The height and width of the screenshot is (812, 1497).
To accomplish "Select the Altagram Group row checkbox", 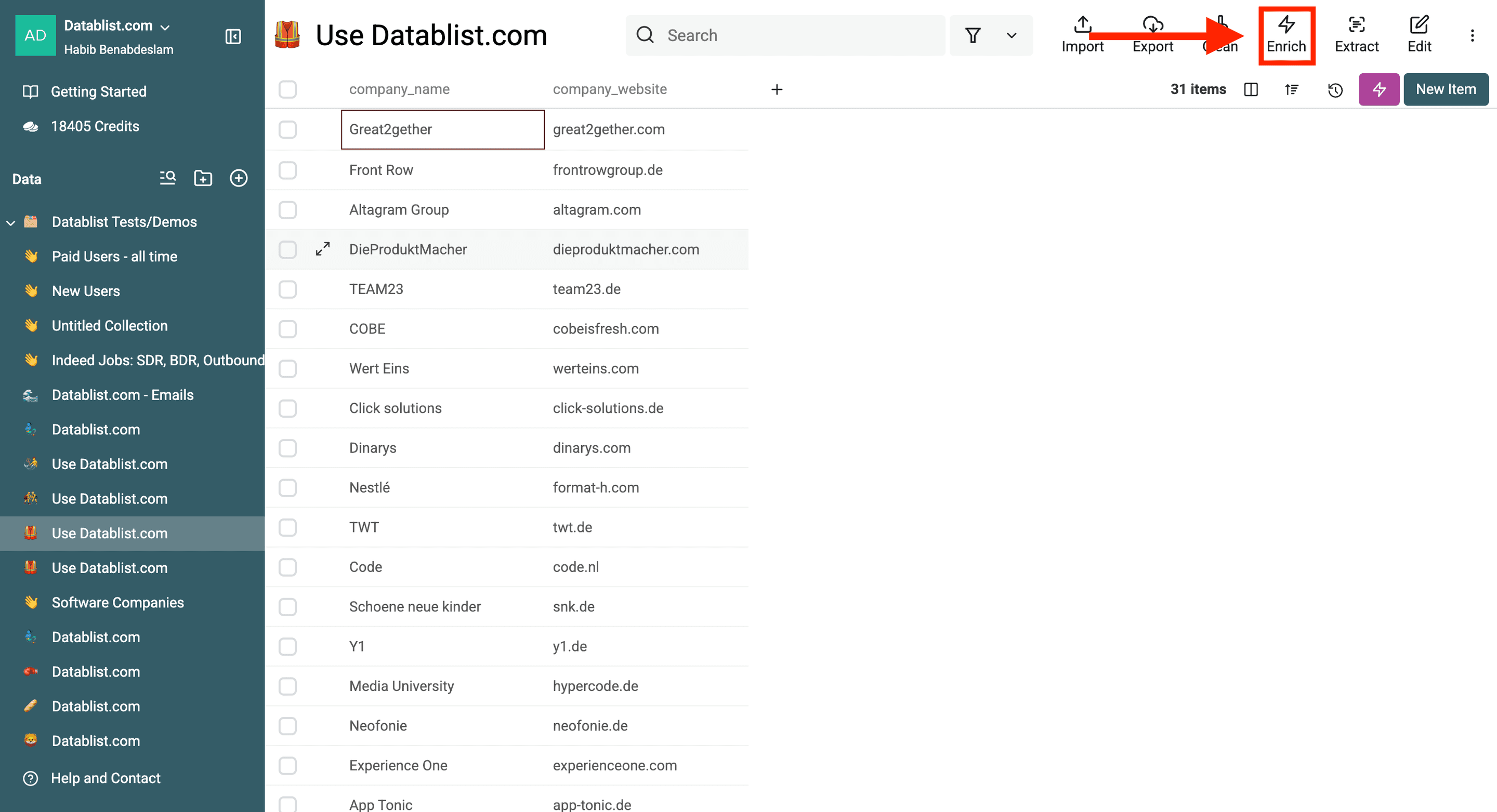I will 287,210.
